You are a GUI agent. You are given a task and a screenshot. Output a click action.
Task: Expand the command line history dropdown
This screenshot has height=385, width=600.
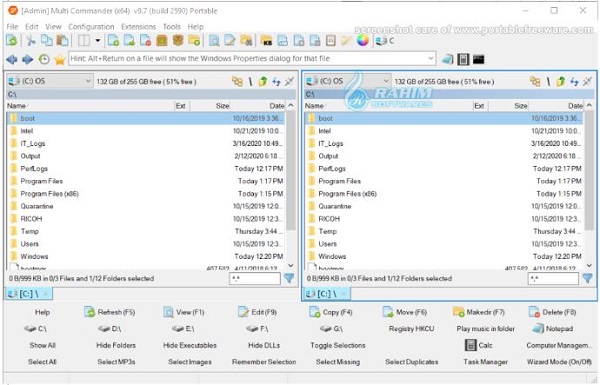(430, 59)
